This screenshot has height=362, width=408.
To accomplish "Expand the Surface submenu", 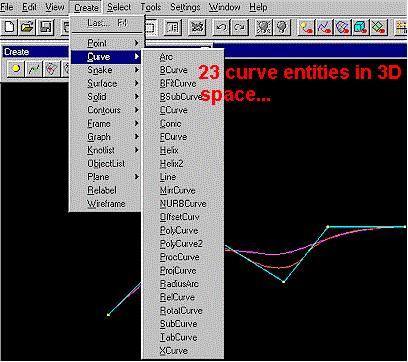I will pos(106,83).
